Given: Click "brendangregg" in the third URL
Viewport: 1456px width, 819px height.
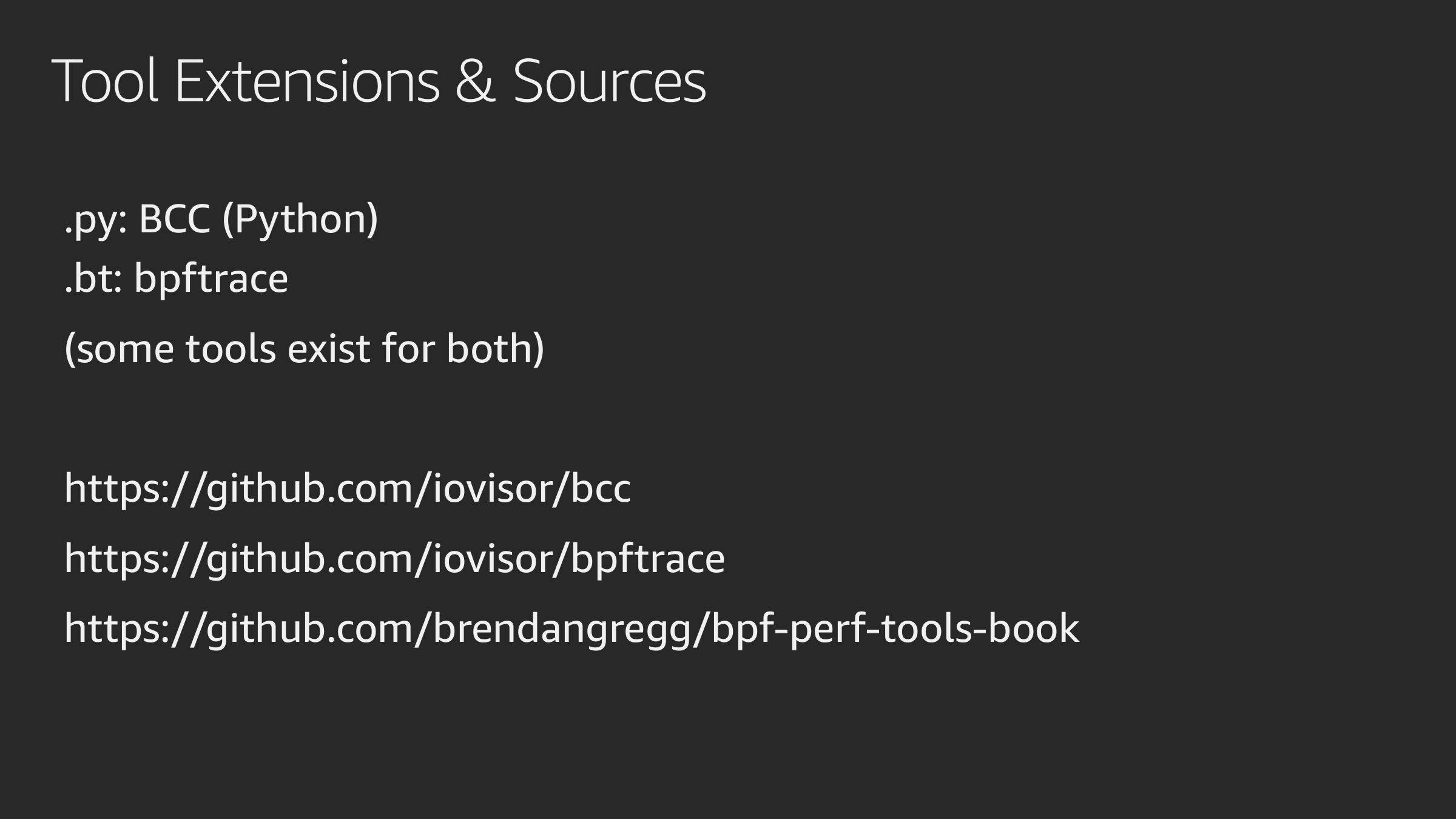Looking at the screenshot, I should point(562,629).
